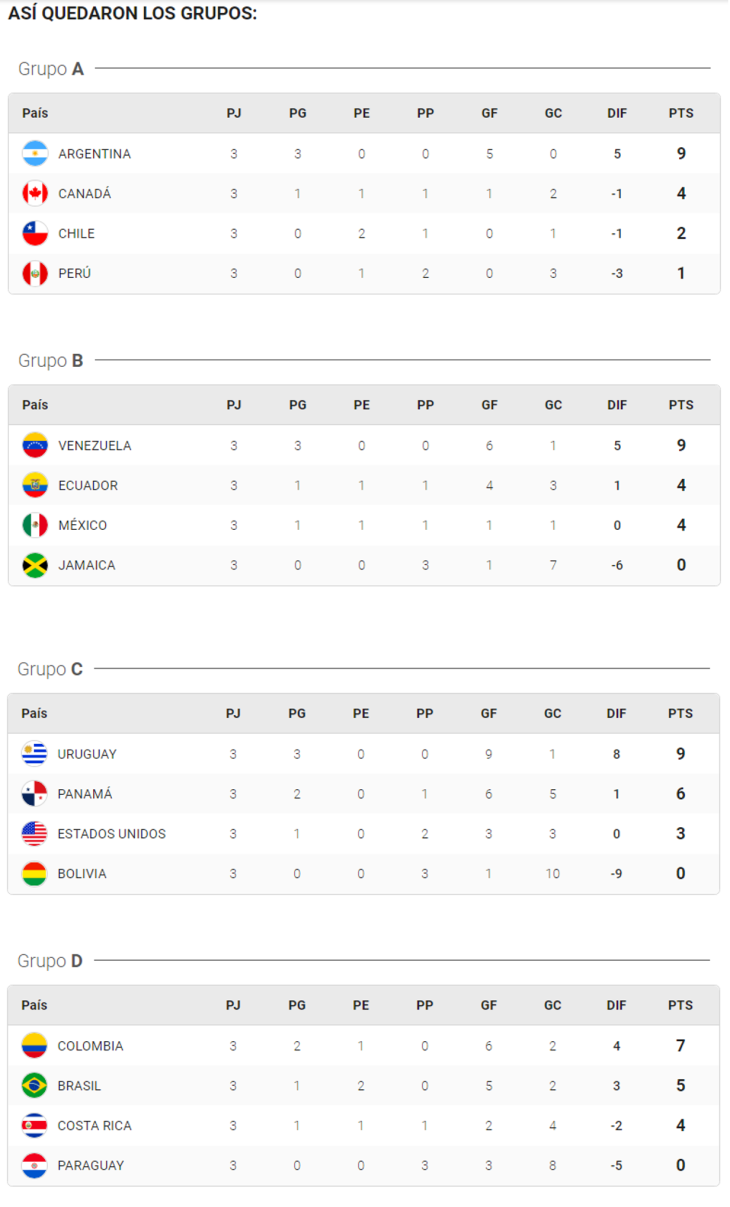Click the Costa Rica flag icon
This screenshot has height=1207, width=730.
(34, 1126)
